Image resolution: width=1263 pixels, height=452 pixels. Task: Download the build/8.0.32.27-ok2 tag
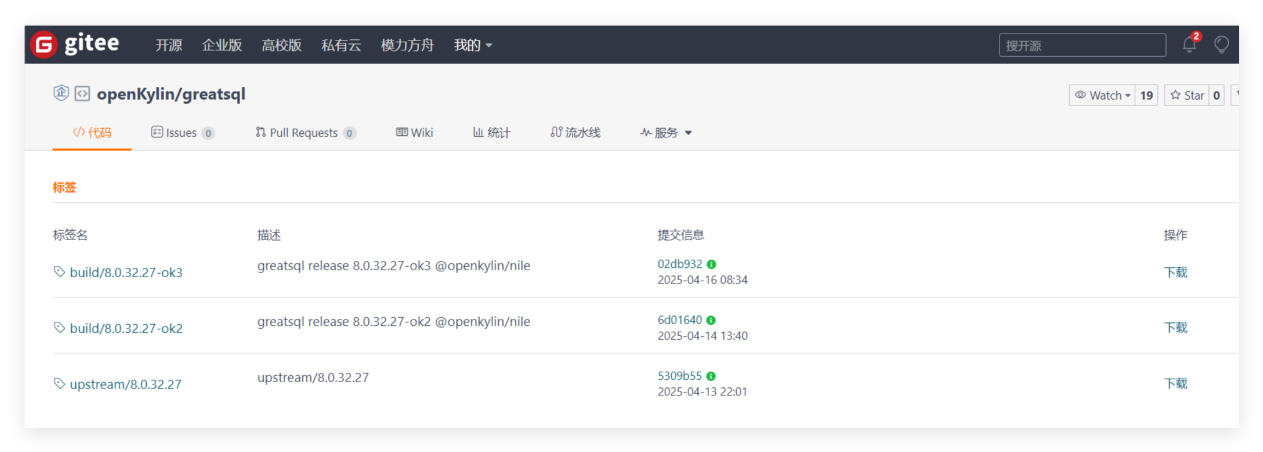1175,327
